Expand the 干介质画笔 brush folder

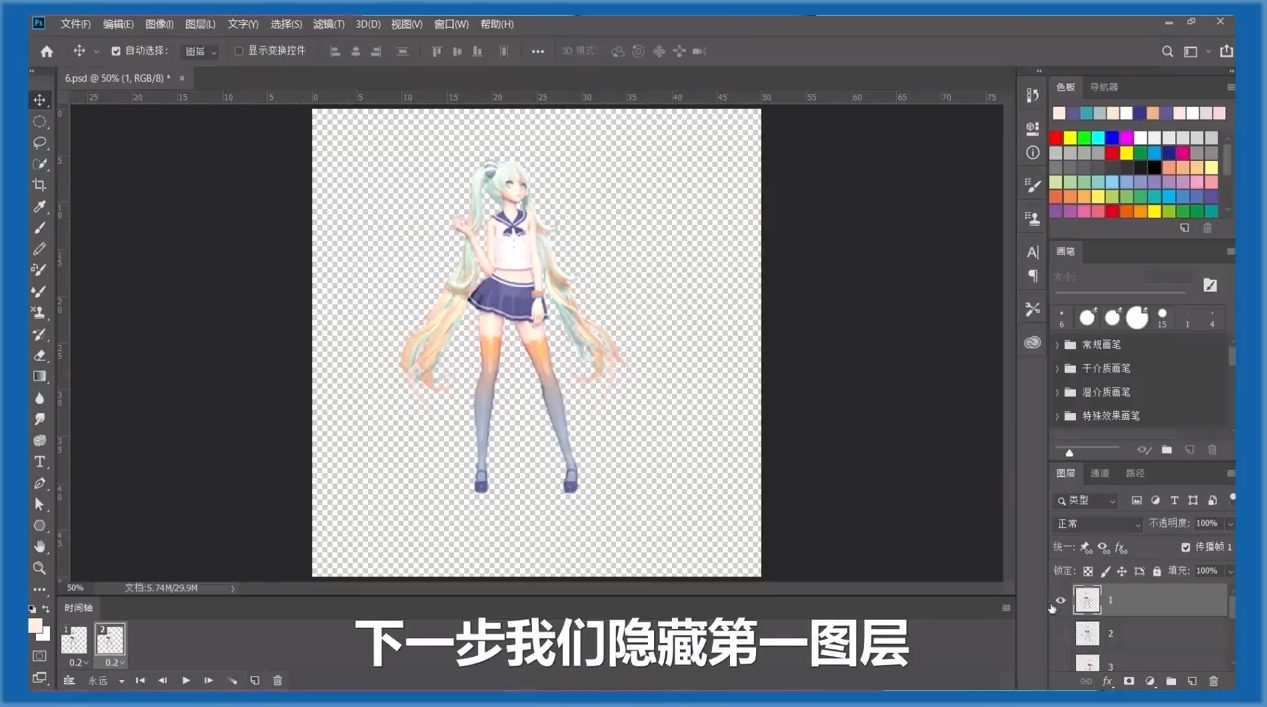point(1057,369)
